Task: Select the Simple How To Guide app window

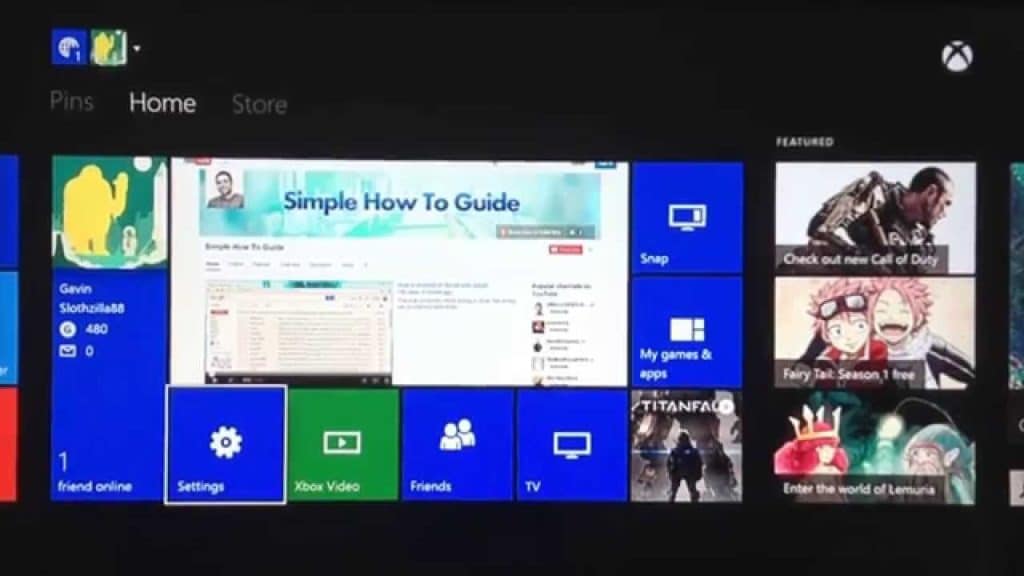Action: [400, 272]
